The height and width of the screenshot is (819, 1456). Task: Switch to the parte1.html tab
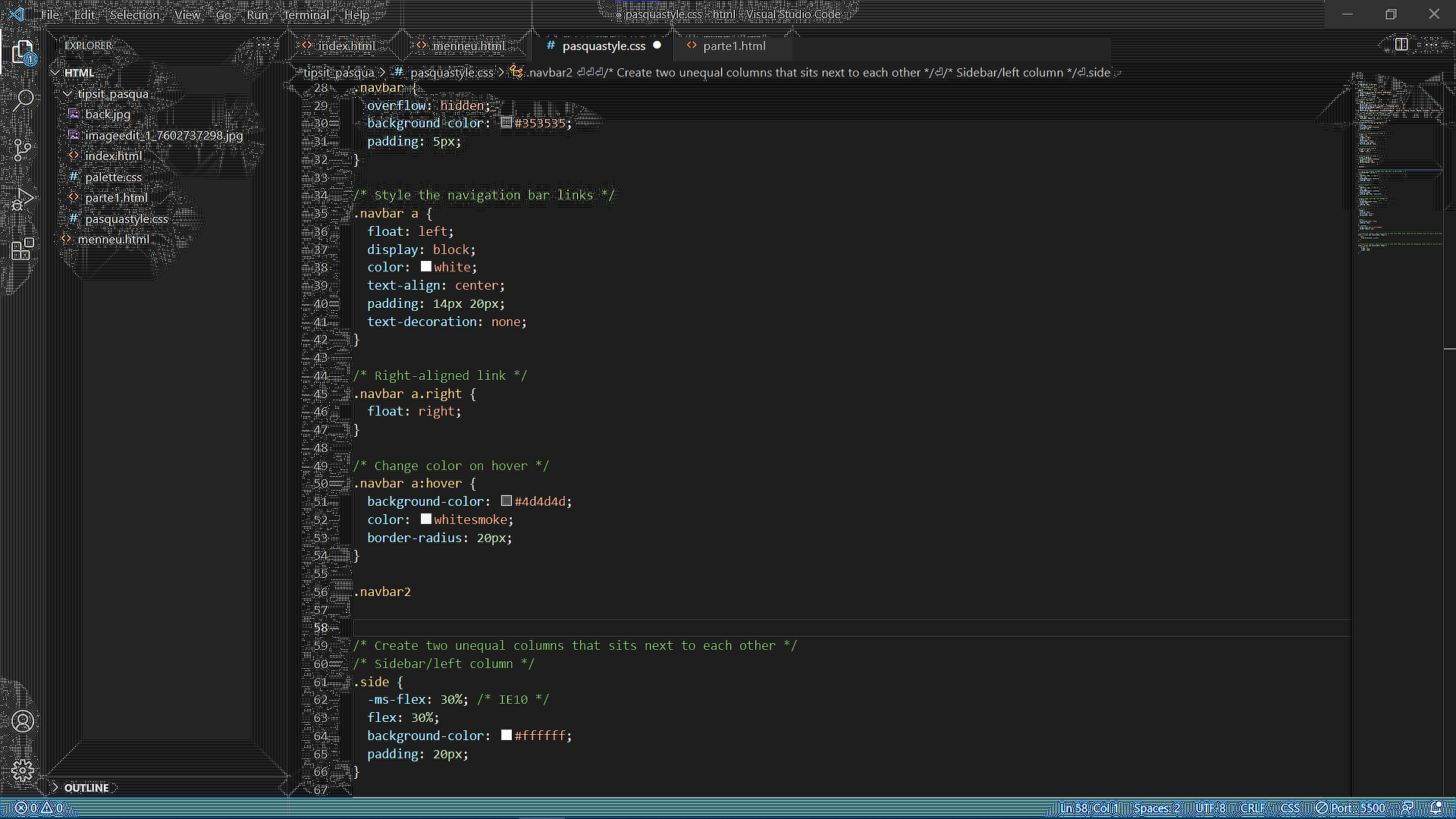[x=733, y=45]
